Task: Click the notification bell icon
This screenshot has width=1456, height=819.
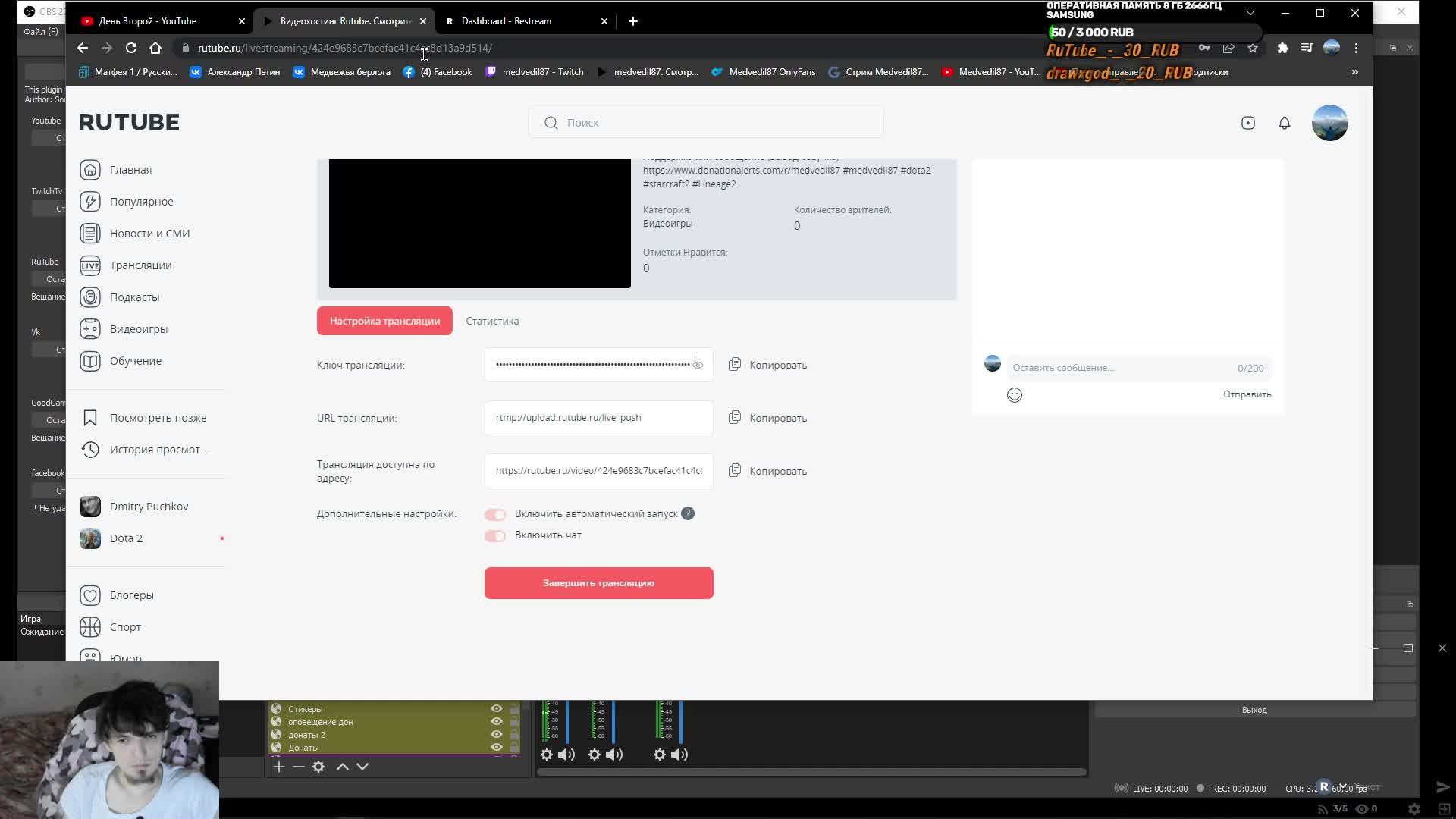Action: pos(1285,123)
